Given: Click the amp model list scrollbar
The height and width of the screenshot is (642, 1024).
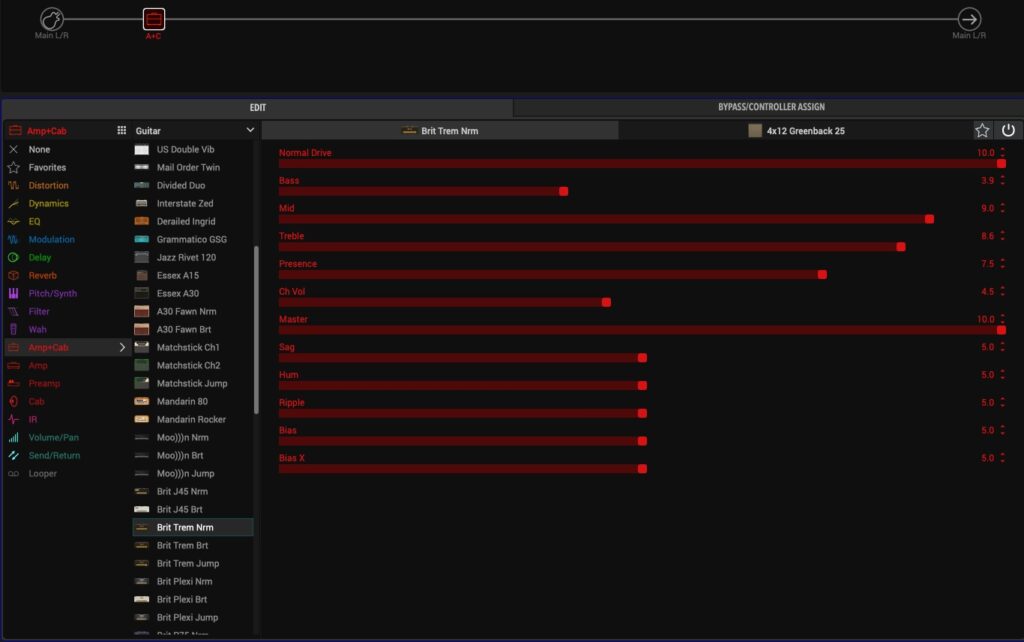Looking at the screenshot, I should pos(256,330).
